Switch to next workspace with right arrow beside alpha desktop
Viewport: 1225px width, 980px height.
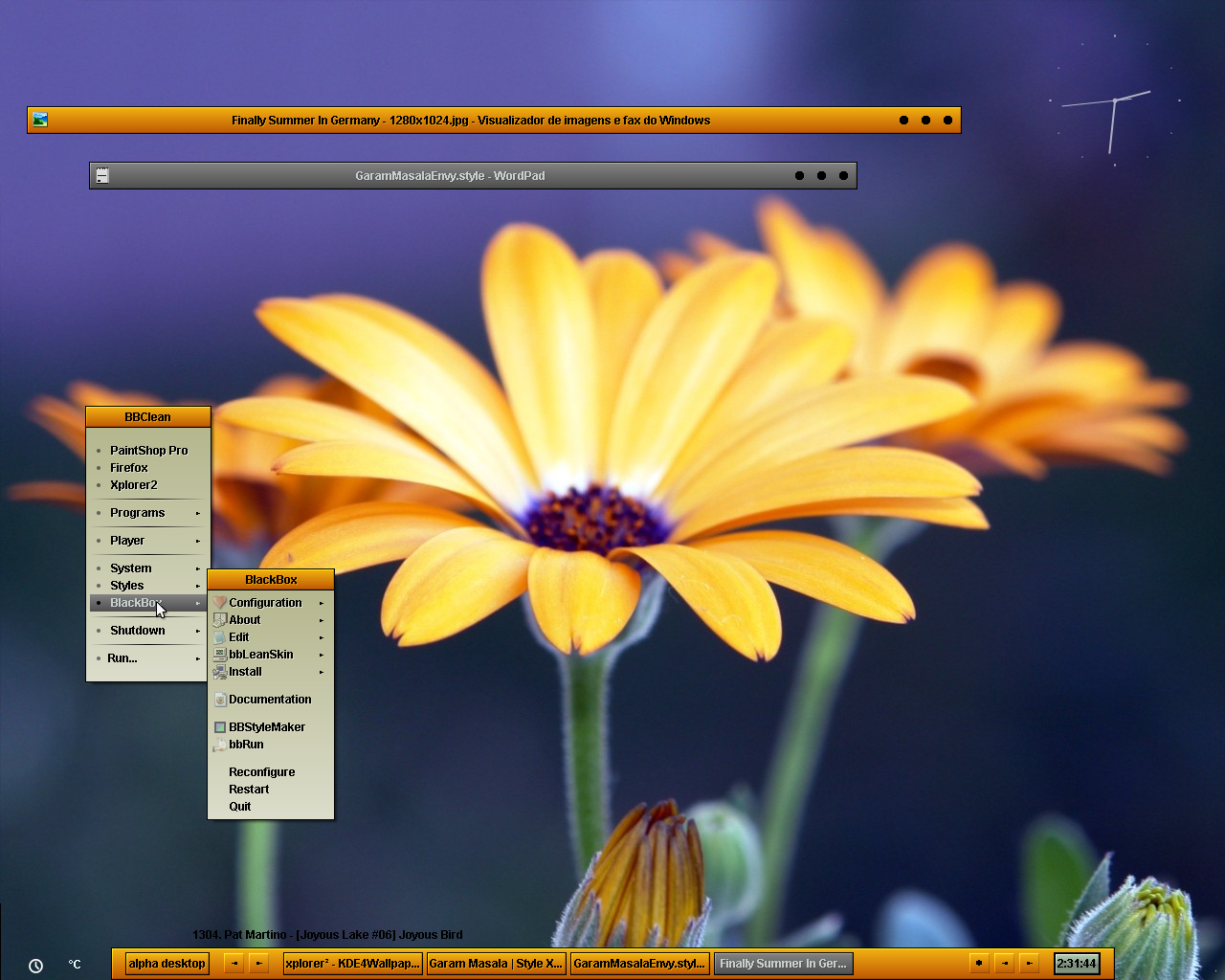258,964
